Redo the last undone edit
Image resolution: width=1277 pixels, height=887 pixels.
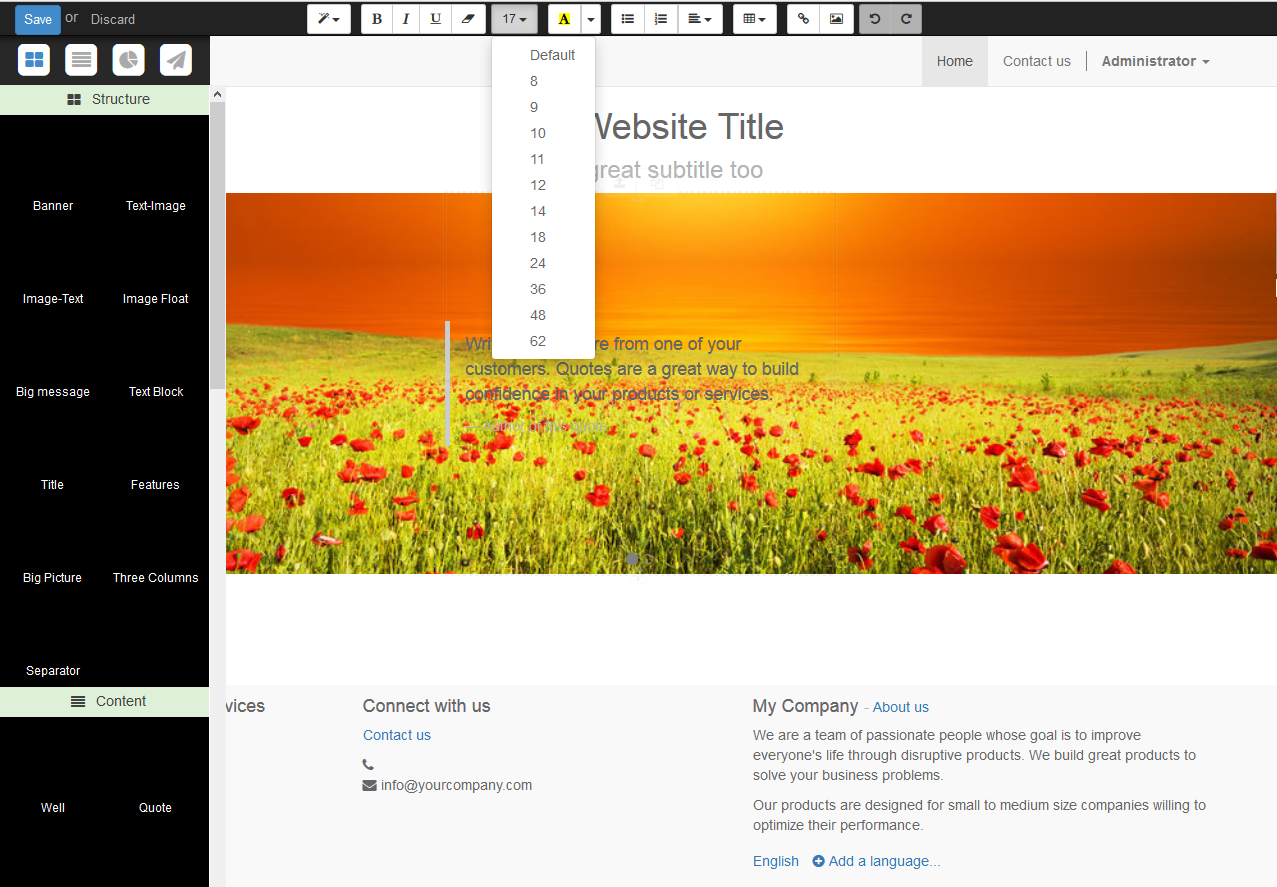pyautogui.click(x=906, y=19)
